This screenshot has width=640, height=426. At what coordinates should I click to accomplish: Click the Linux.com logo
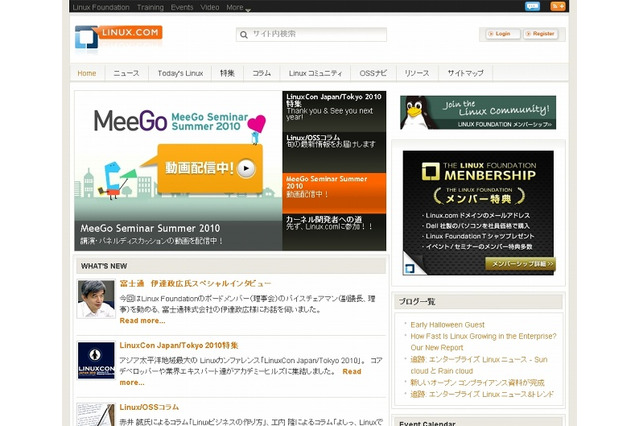119,38
